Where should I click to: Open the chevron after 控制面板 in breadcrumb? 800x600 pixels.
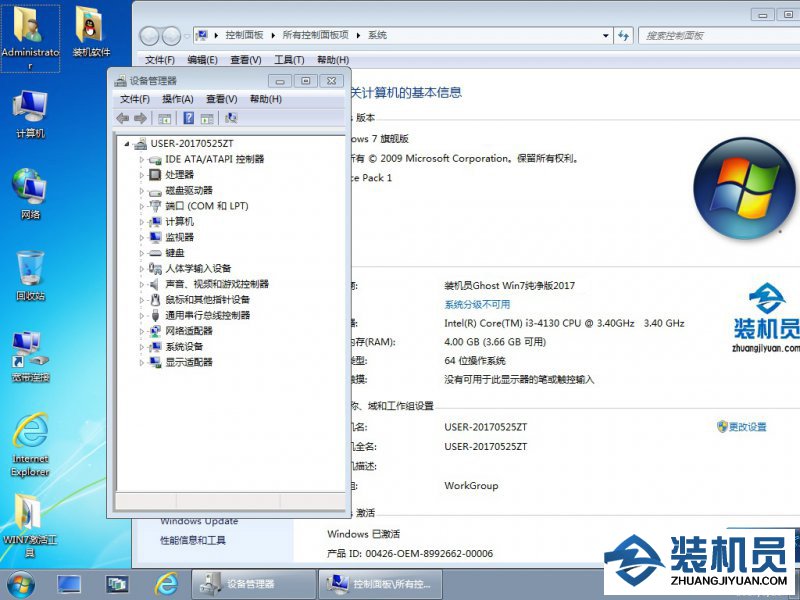click(273, 35)
